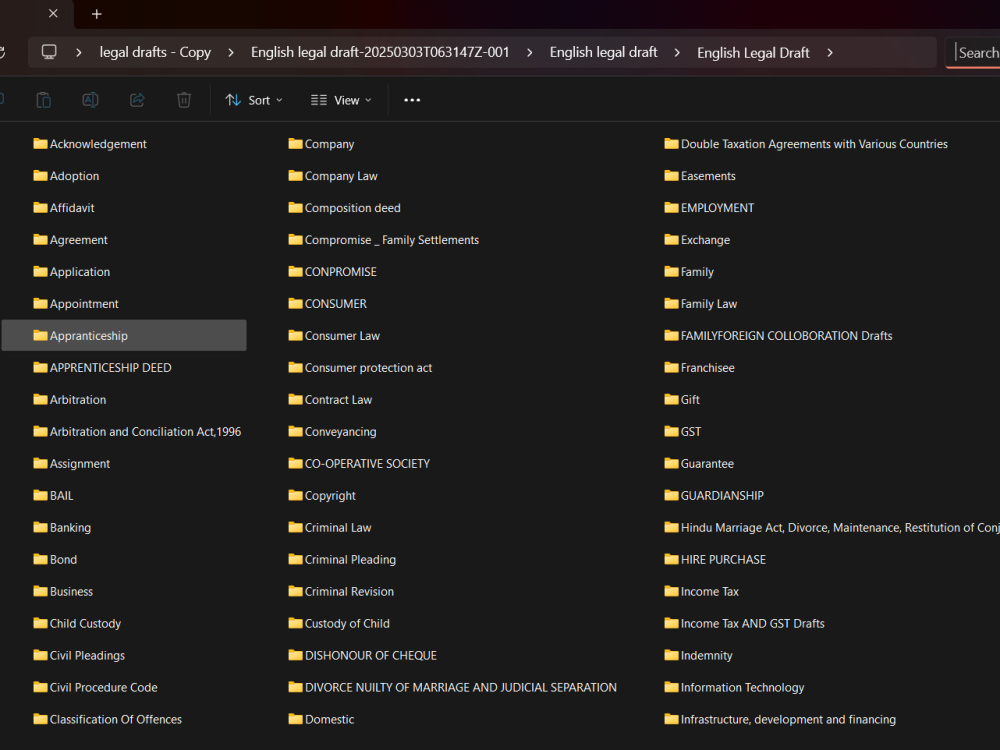Open a new tab with plus button

click(97, 14)
